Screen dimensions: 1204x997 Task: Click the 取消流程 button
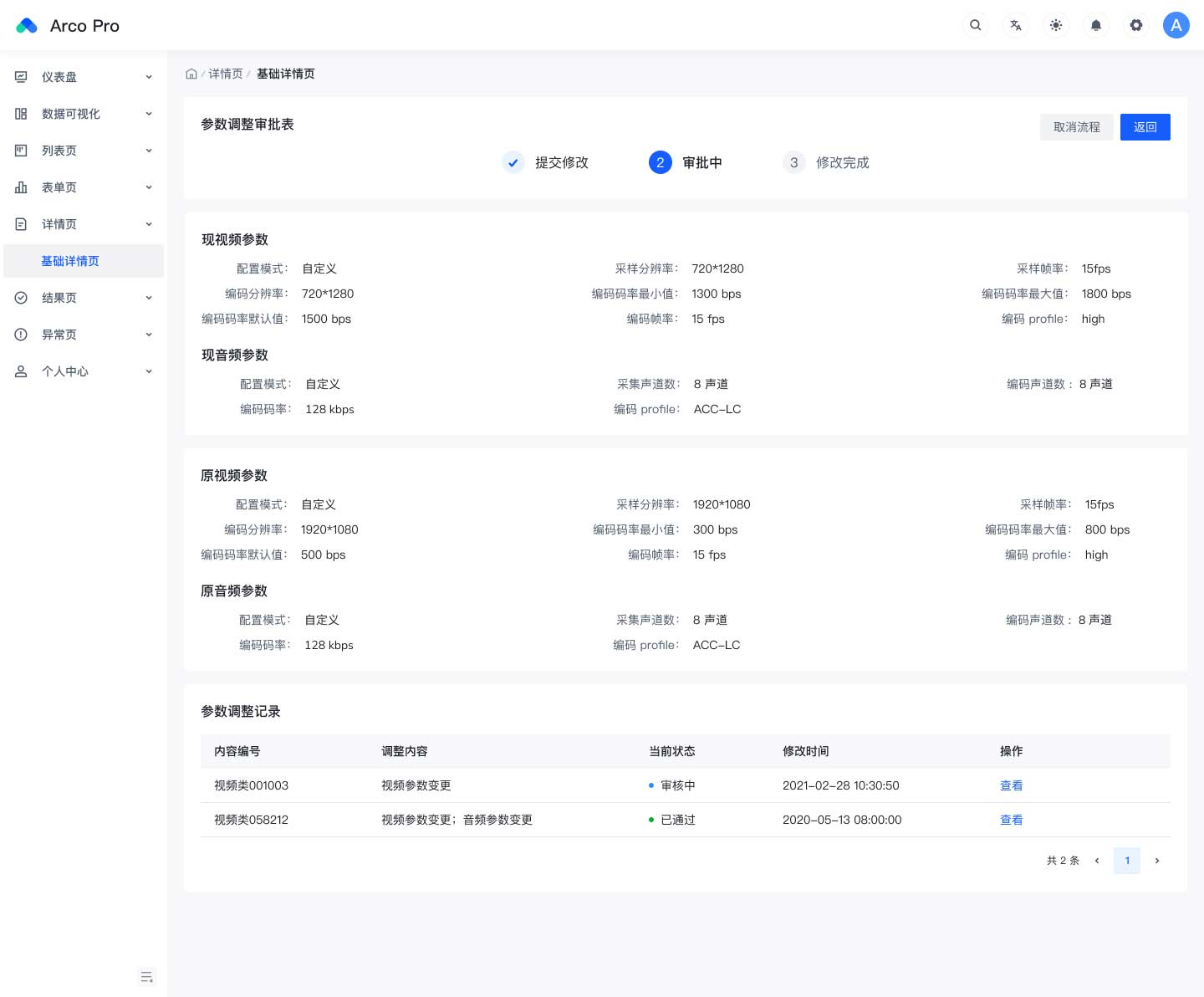click(1076, 127)
